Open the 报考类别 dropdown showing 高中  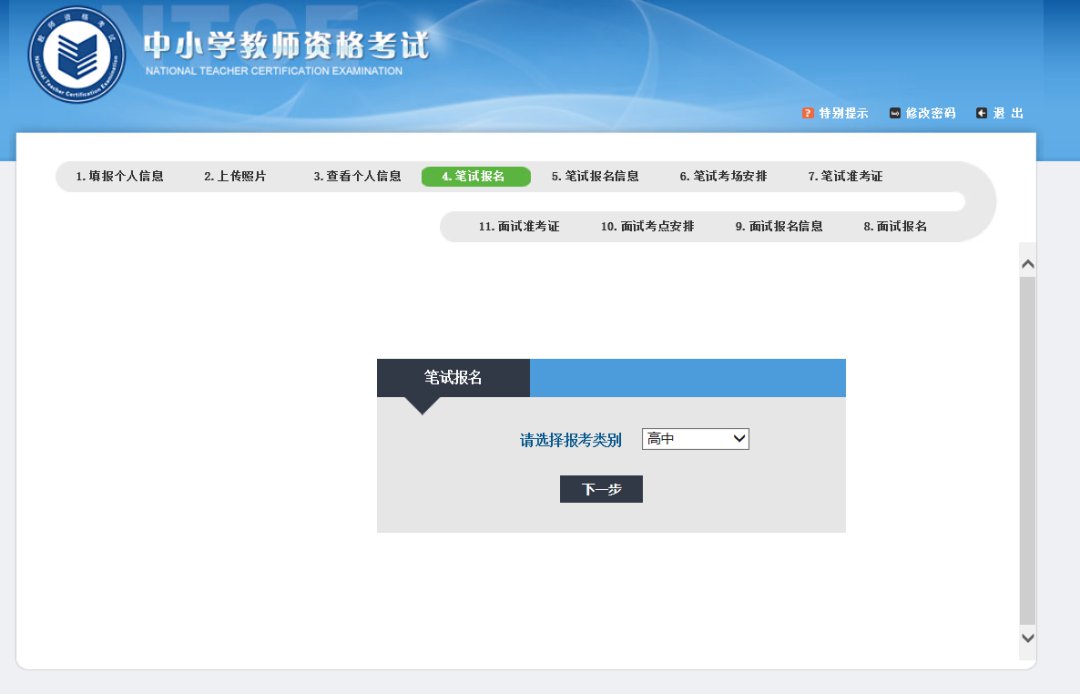tap(696, 439)
